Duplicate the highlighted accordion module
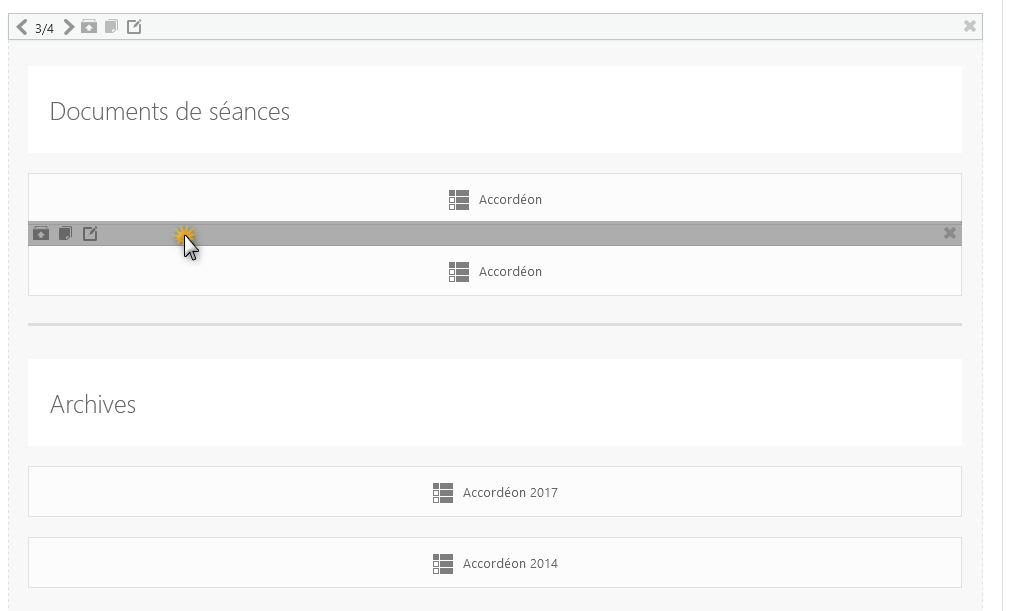The width and height of the screenshot is (1020, 611). tap(65, 234)
